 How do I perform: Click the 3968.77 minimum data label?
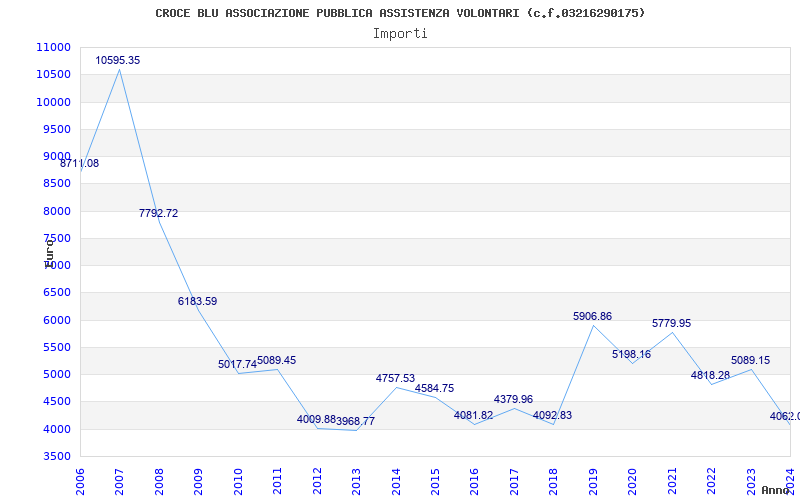[356, 421]
